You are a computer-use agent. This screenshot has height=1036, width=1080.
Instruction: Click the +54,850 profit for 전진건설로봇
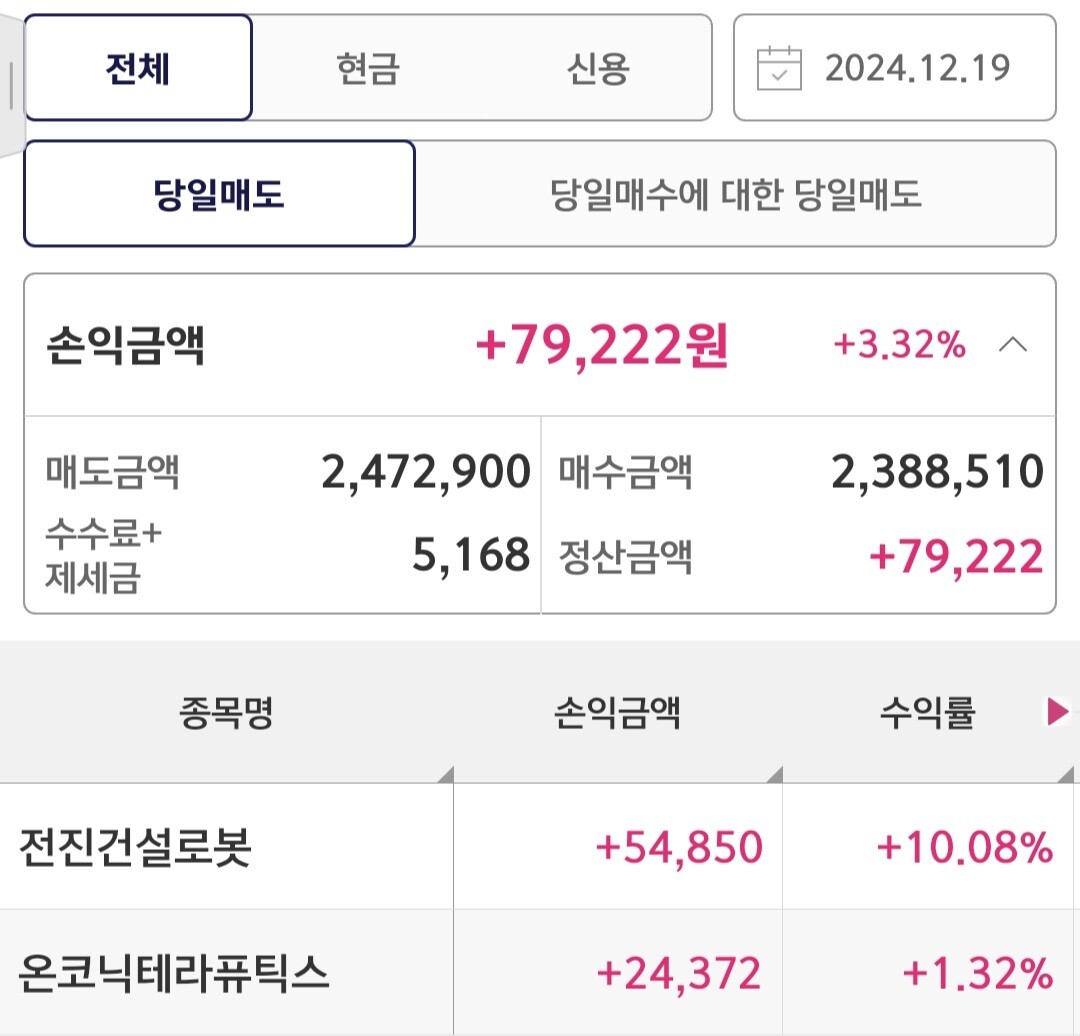click(679, 848)
